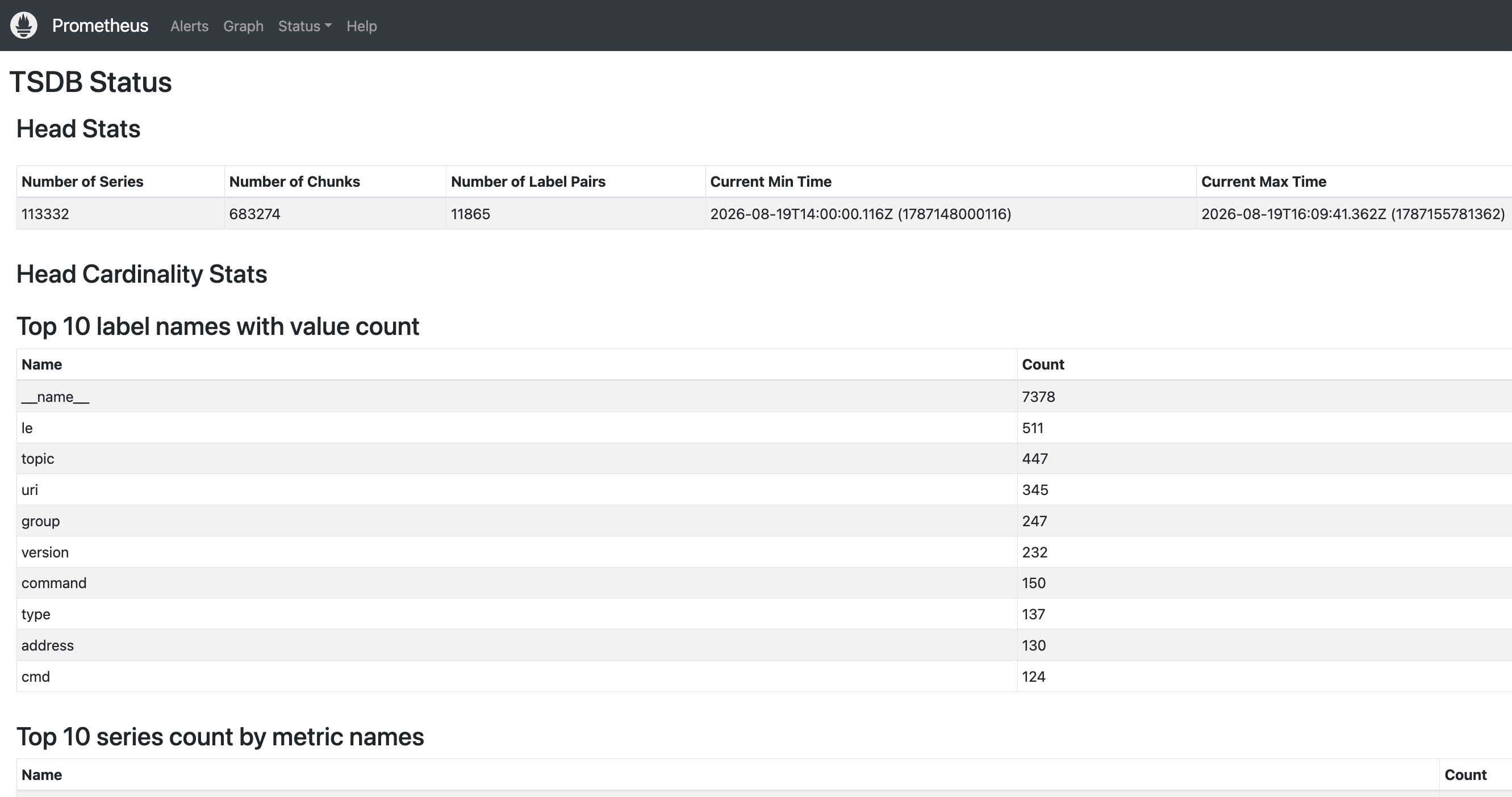This screenshot has height=797, width=1512.
Task: Select the cmd label name cell
Action: click(x=516, y=676)
